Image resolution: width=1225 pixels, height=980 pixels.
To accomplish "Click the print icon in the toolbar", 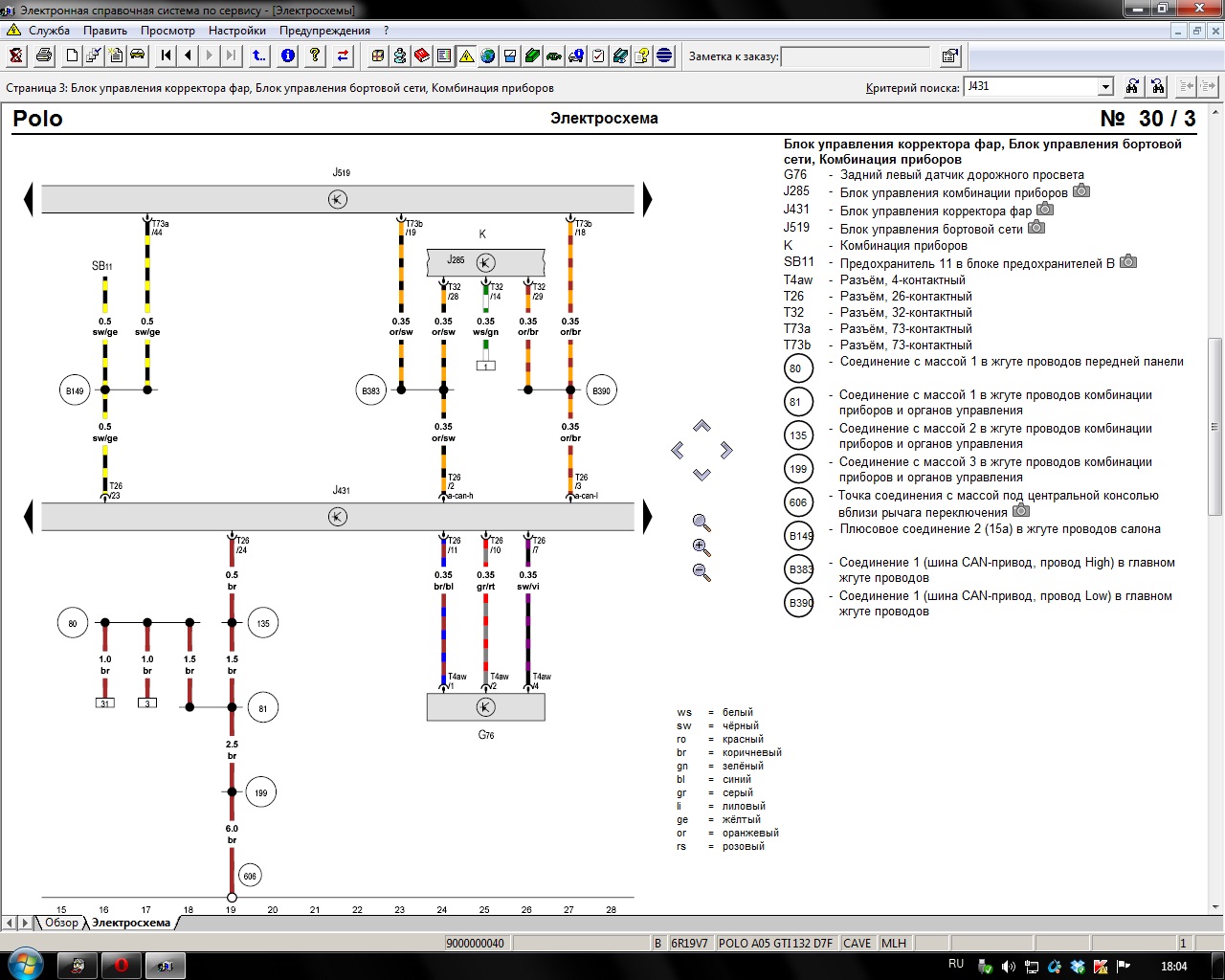I will tap(44, 56).
